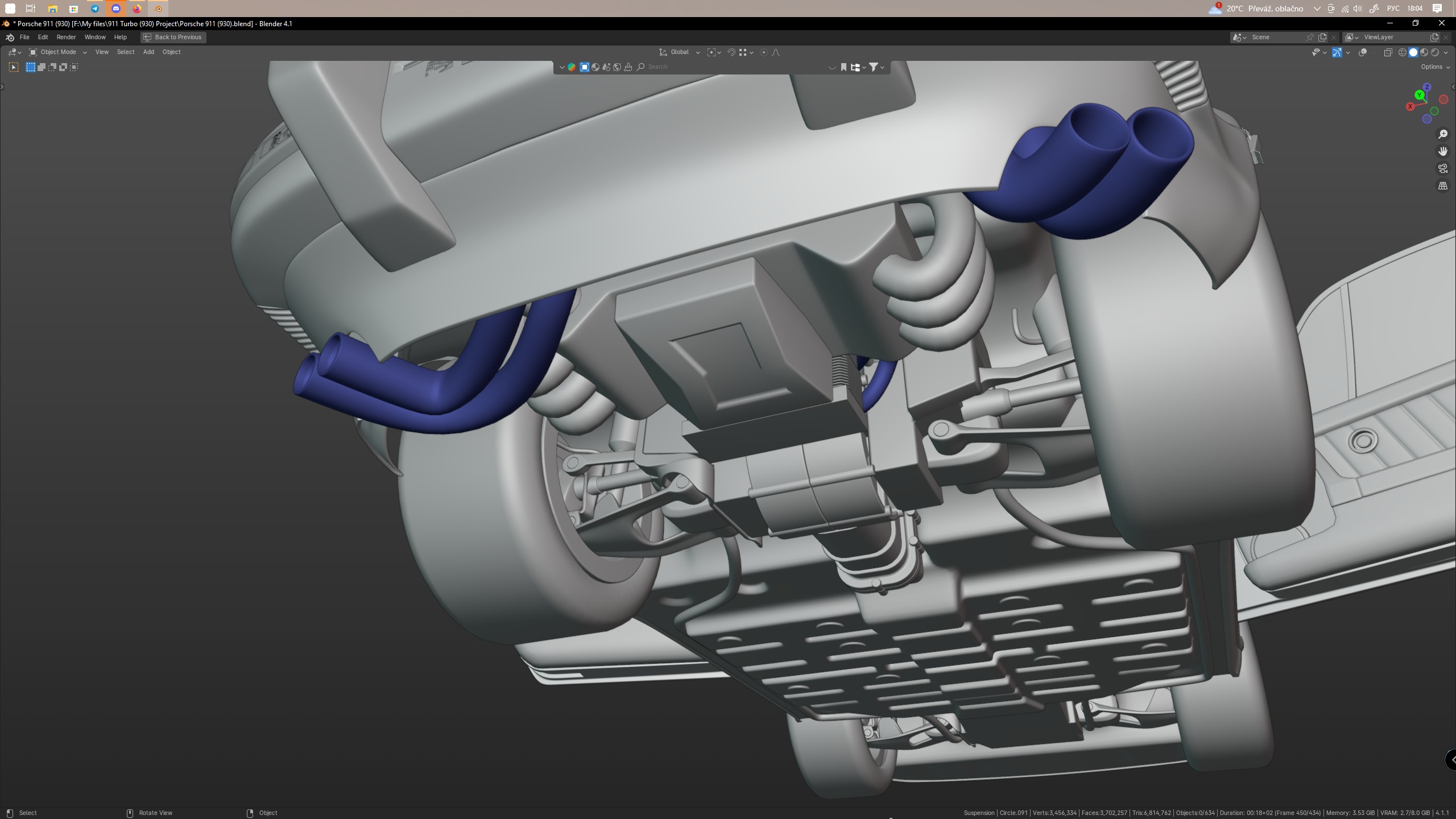1456x819 pixels.
Task: Select wireframe viewport shading
Action: pyautogui.click(x=1403, y=52)
